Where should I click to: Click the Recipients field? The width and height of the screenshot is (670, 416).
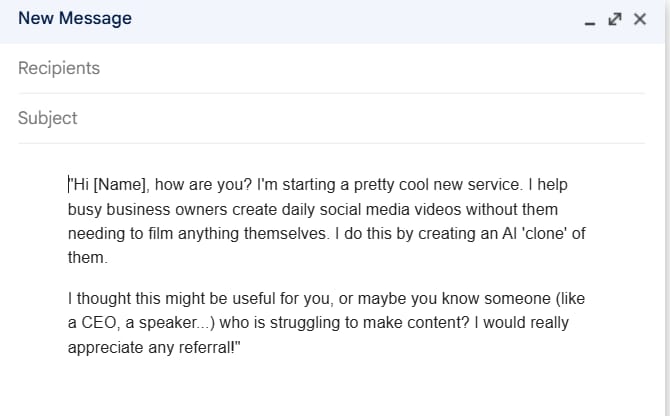(330, 68)
